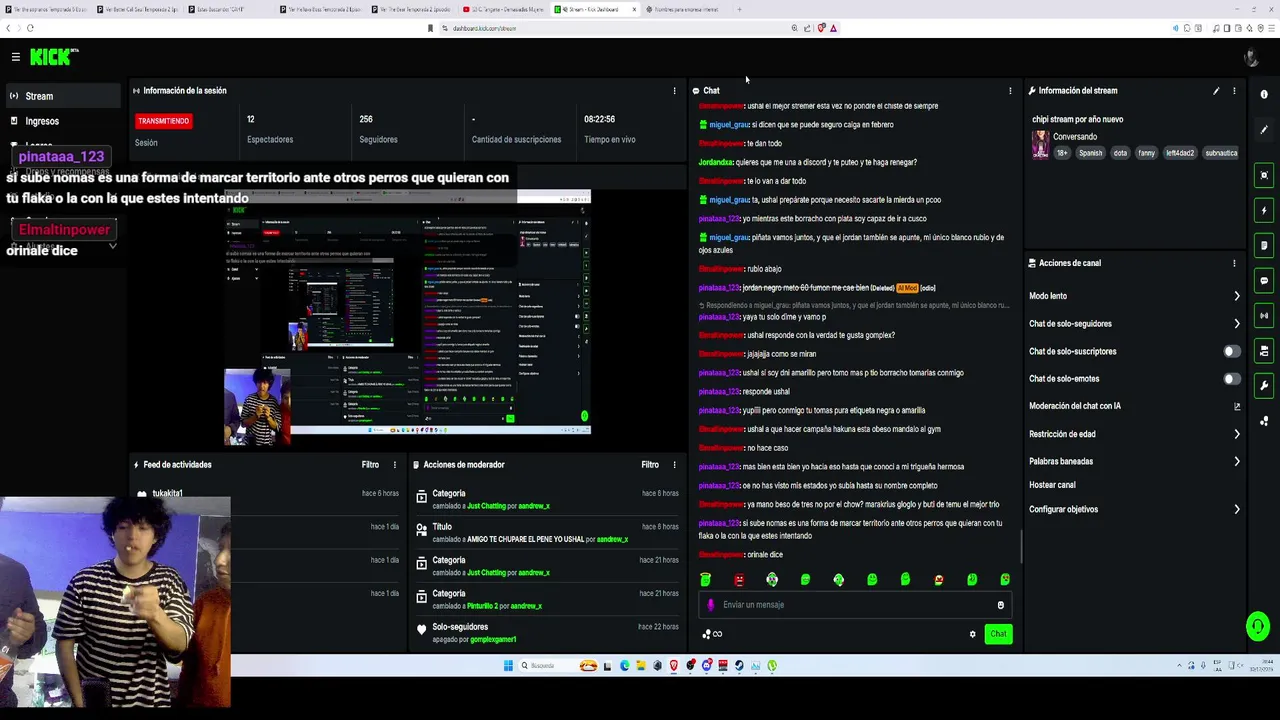Click the notes page icon in the right rail
The height and width of the screenshot is (720, 1280).
1264,245
